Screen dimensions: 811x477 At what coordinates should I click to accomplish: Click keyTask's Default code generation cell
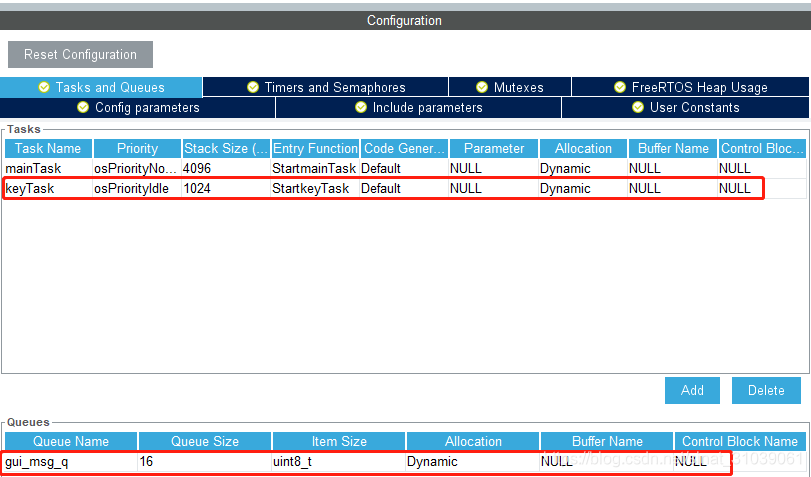click(x=404, y=188)
